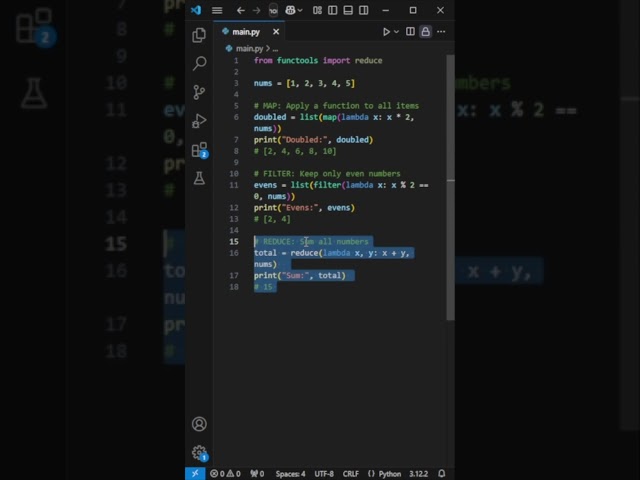Open the Source Control view

[x=199, y=92]
